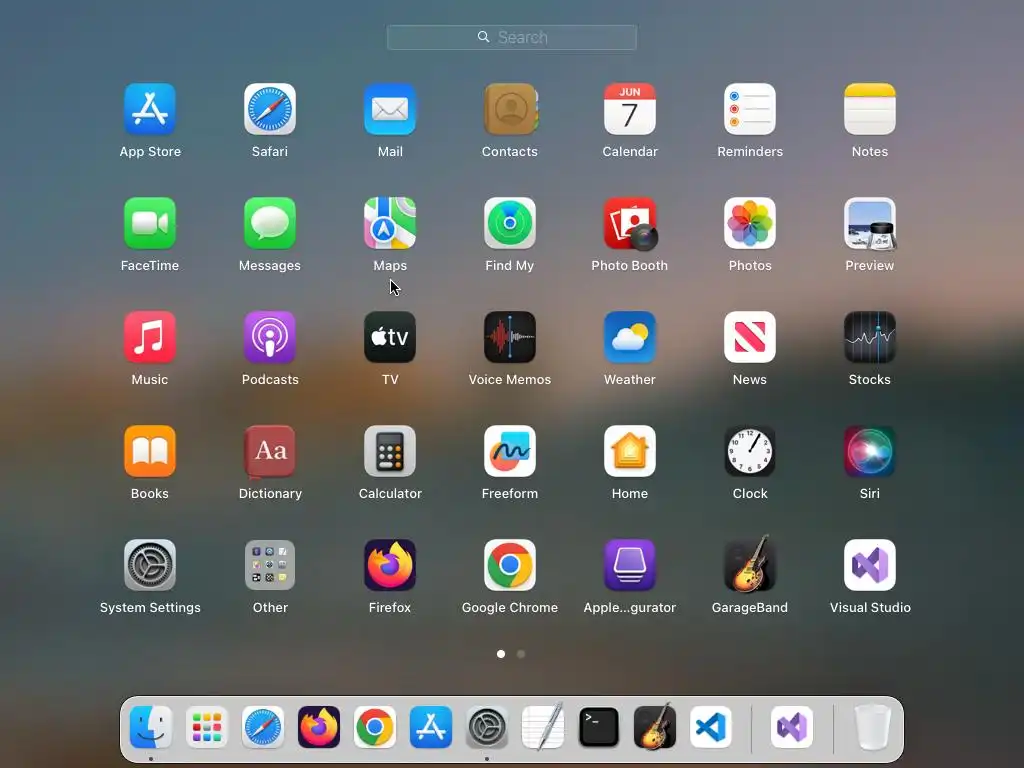Open Google Chrome from the Dock

[375, 728]
